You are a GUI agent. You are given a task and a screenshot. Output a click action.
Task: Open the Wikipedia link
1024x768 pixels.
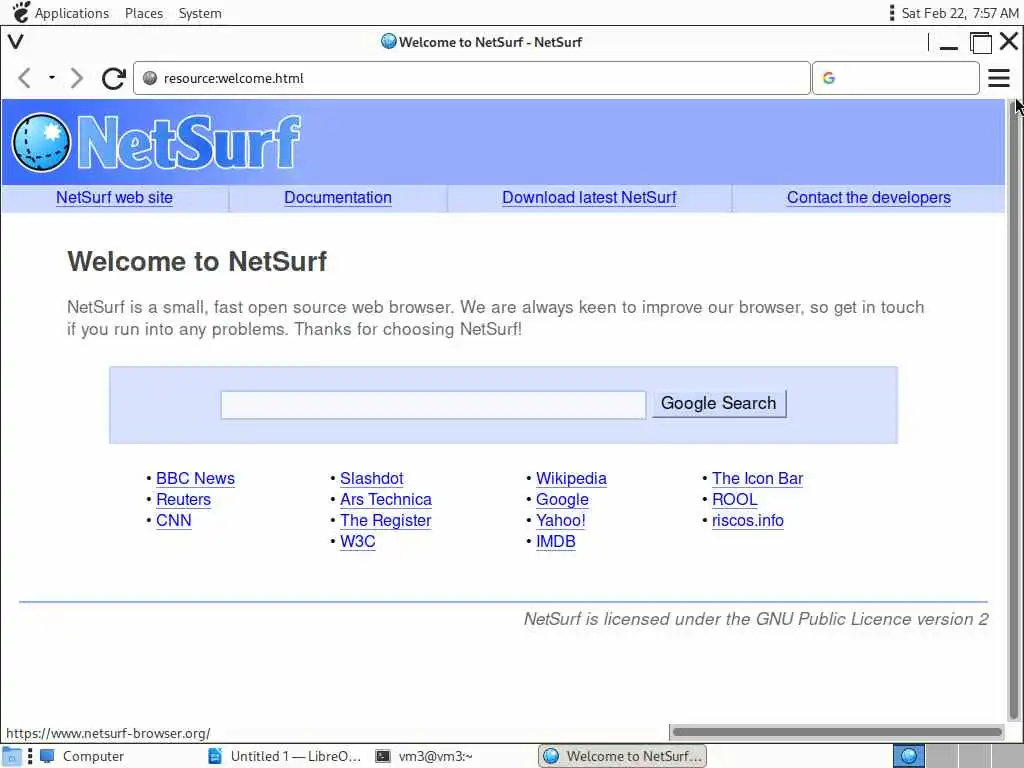[x=571, y=478]
